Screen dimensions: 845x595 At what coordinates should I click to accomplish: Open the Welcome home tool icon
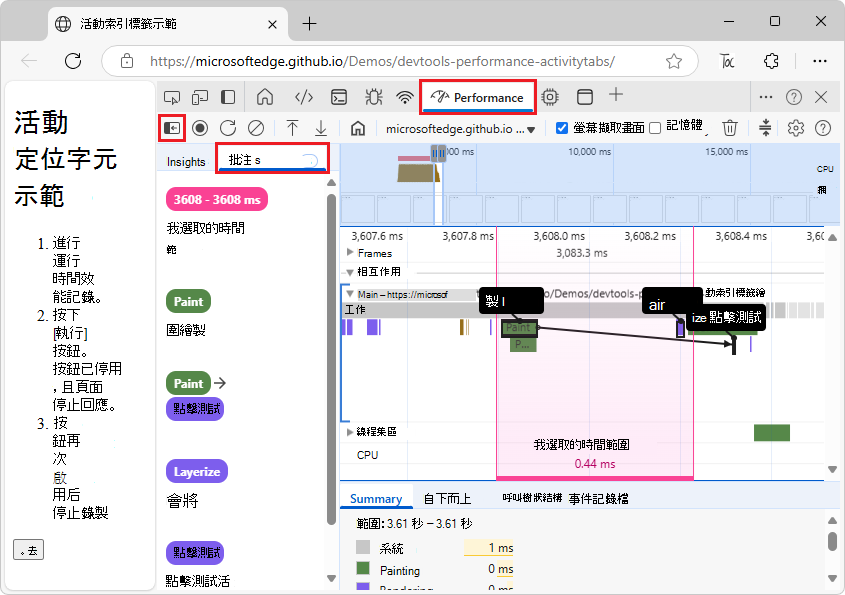(x=265, y=98)
